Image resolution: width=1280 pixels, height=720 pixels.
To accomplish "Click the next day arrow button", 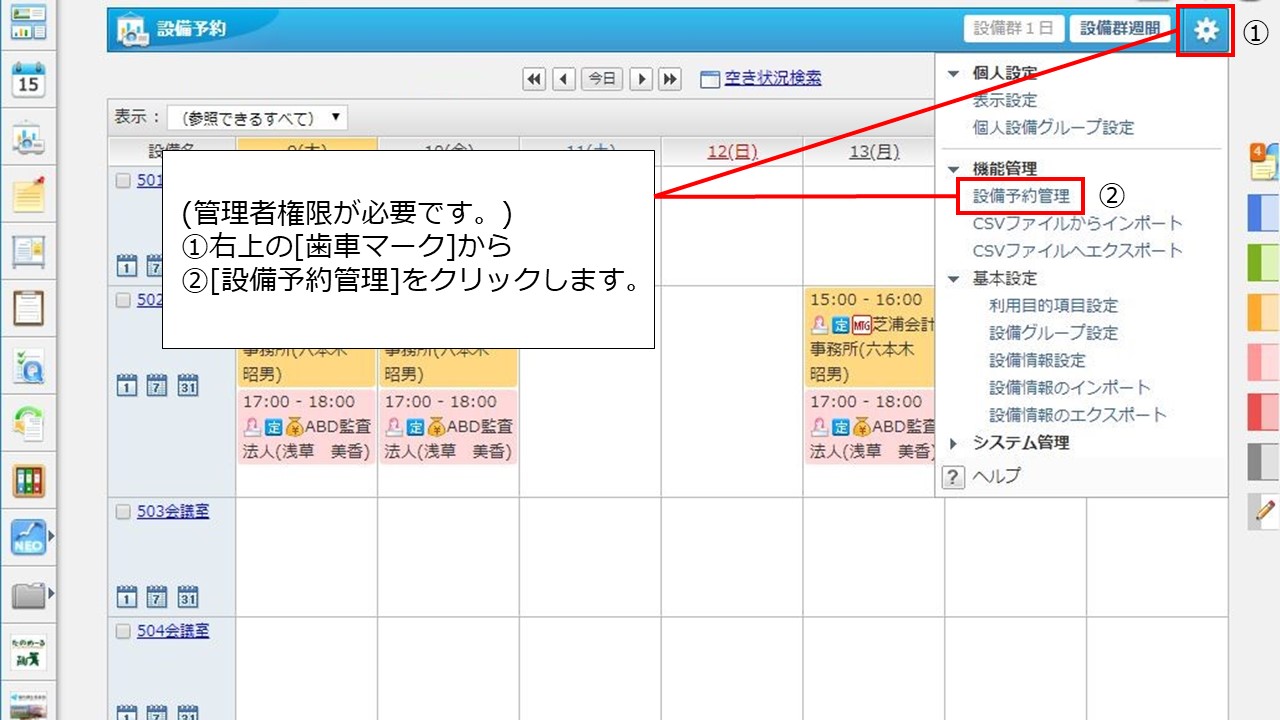I will [641, 79].
